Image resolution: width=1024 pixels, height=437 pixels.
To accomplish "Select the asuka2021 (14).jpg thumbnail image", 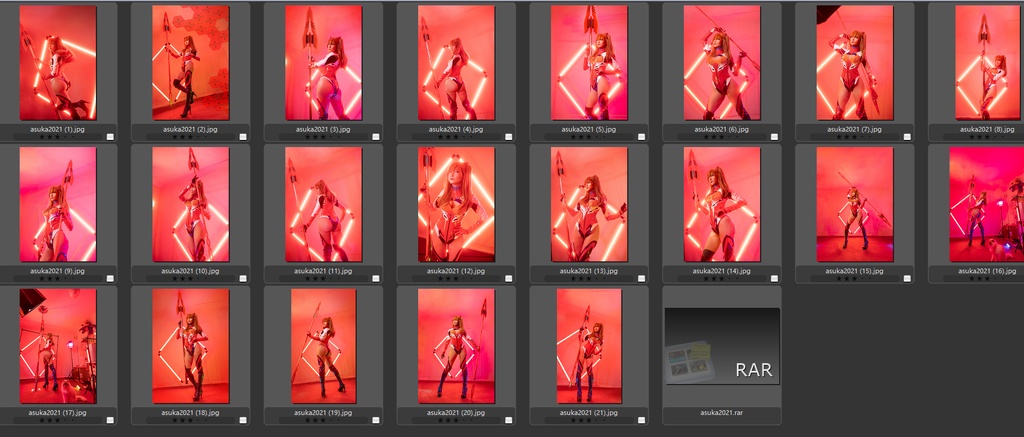I will point(722,204).
